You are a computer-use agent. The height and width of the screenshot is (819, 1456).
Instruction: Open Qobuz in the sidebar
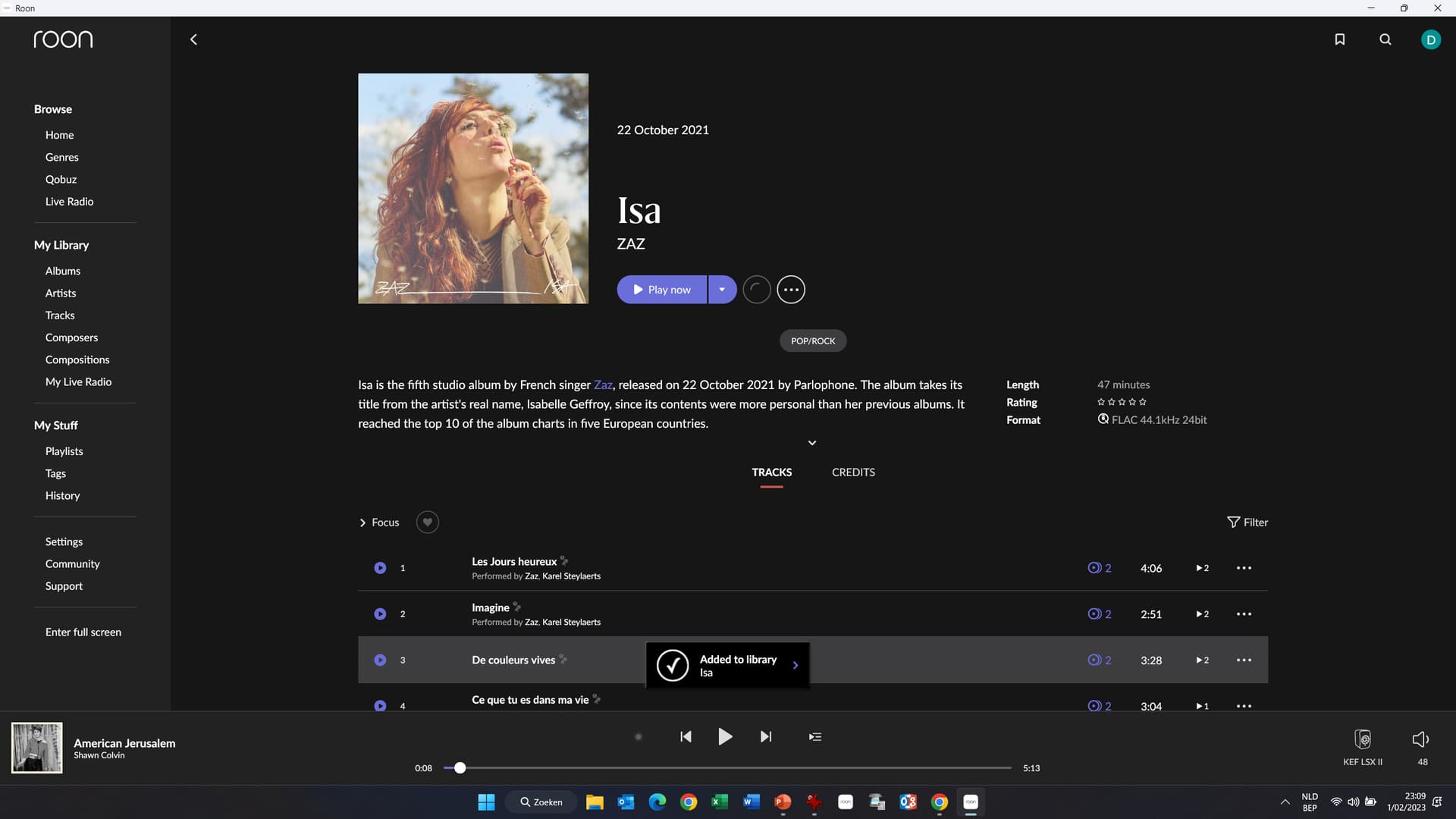(61, 180)
